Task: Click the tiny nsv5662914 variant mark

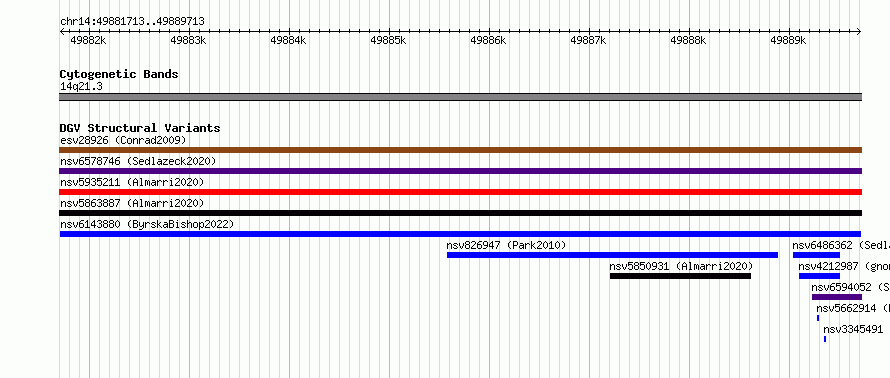Action: [818, 318]
